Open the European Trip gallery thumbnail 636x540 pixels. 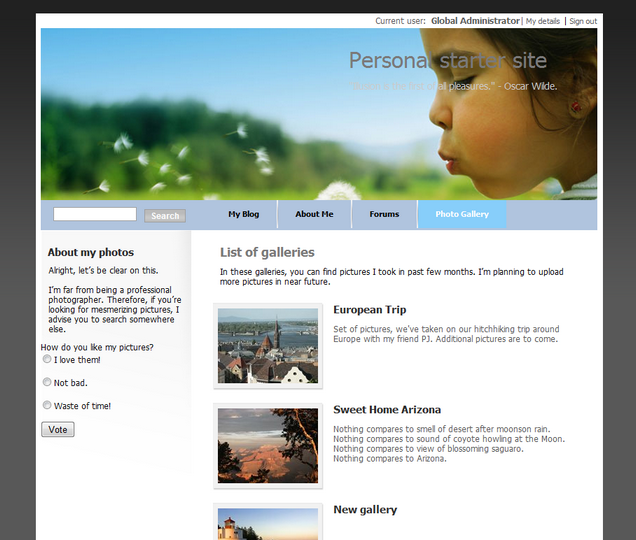coord(268,346)
